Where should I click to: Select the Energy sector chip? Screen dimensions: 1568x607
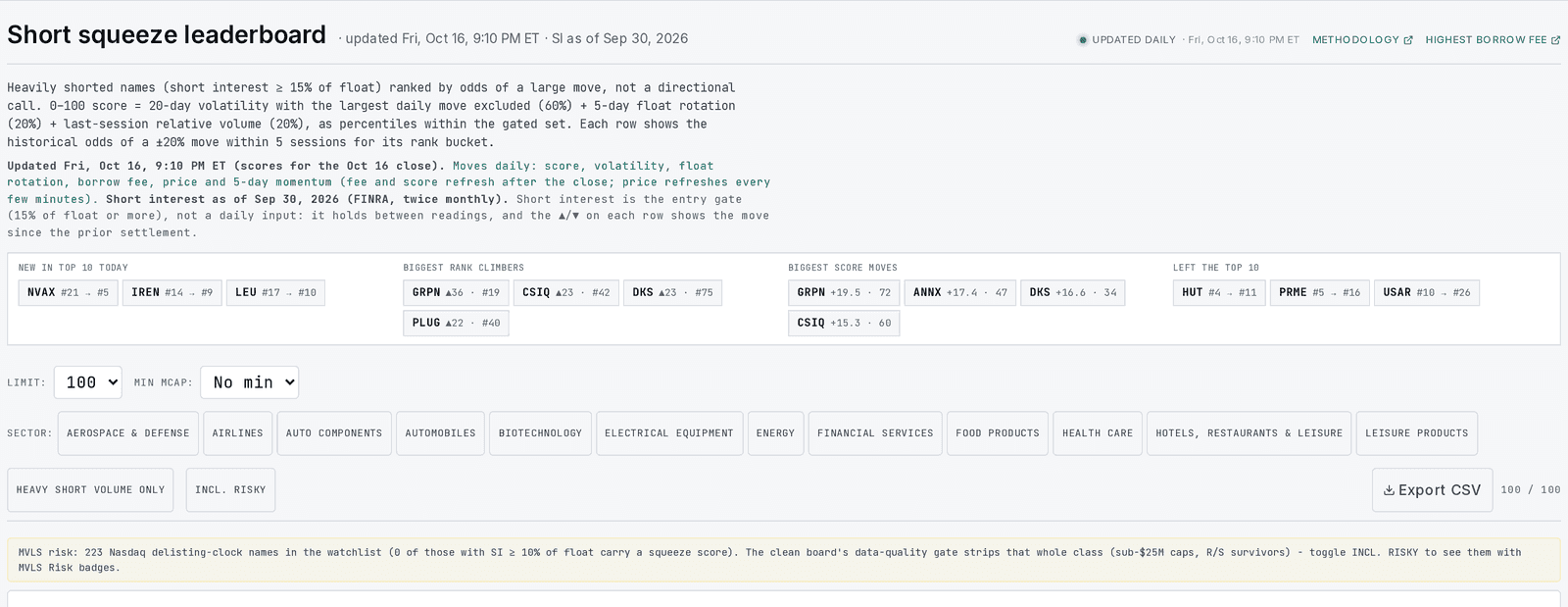pyautogui.click(x=775, y=433)
